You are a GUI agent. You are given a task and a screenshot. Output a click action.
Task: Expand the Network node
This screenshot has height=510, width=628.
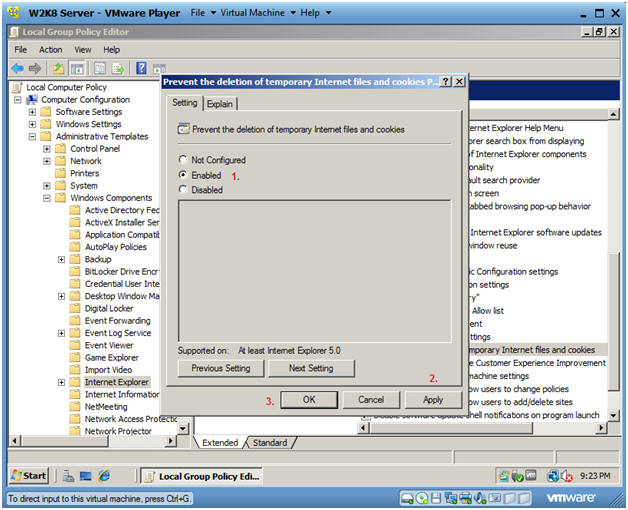(47, 161)
